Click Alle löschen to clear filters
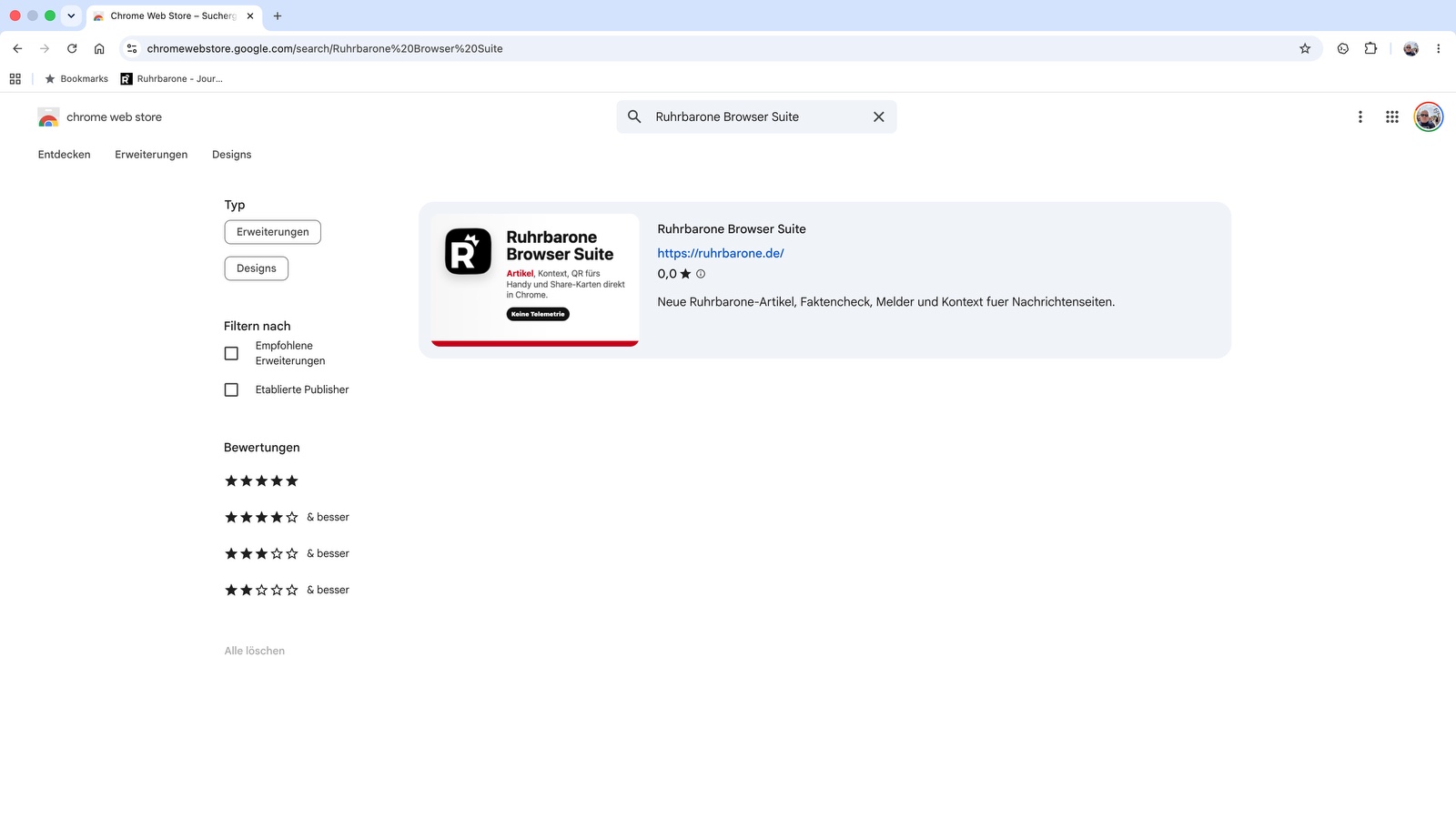The height and width of the screenshot is (819, 1456). [255, 651]
